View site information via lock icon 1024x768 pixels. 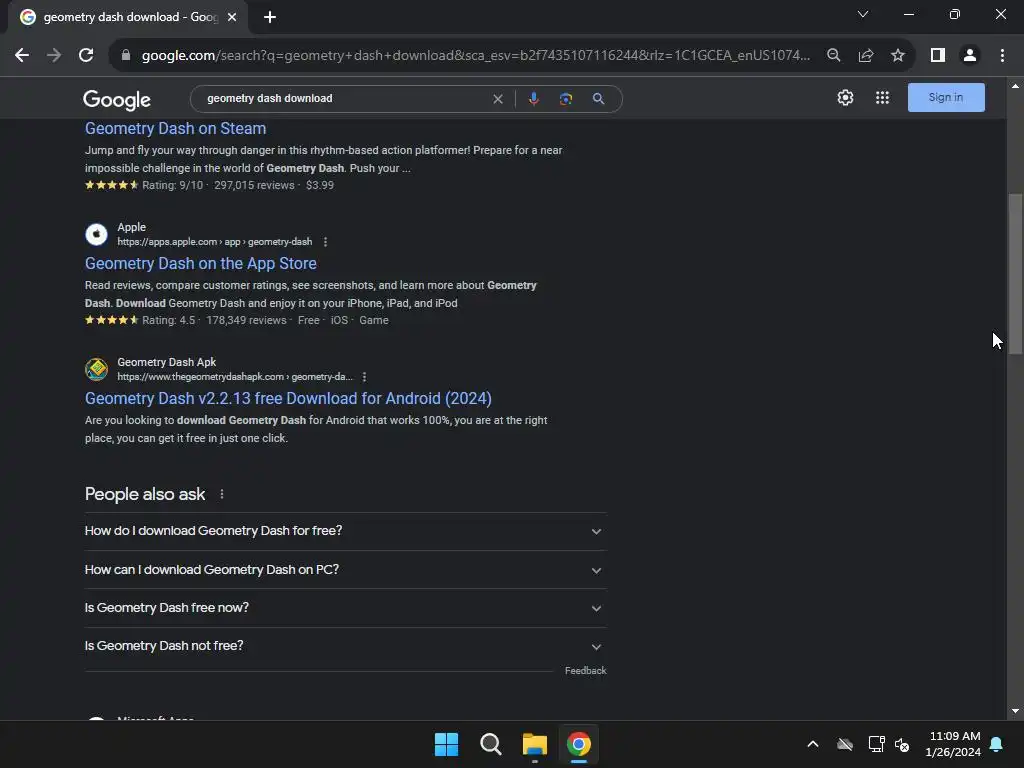pyautogui.click(x=126, y=56)
